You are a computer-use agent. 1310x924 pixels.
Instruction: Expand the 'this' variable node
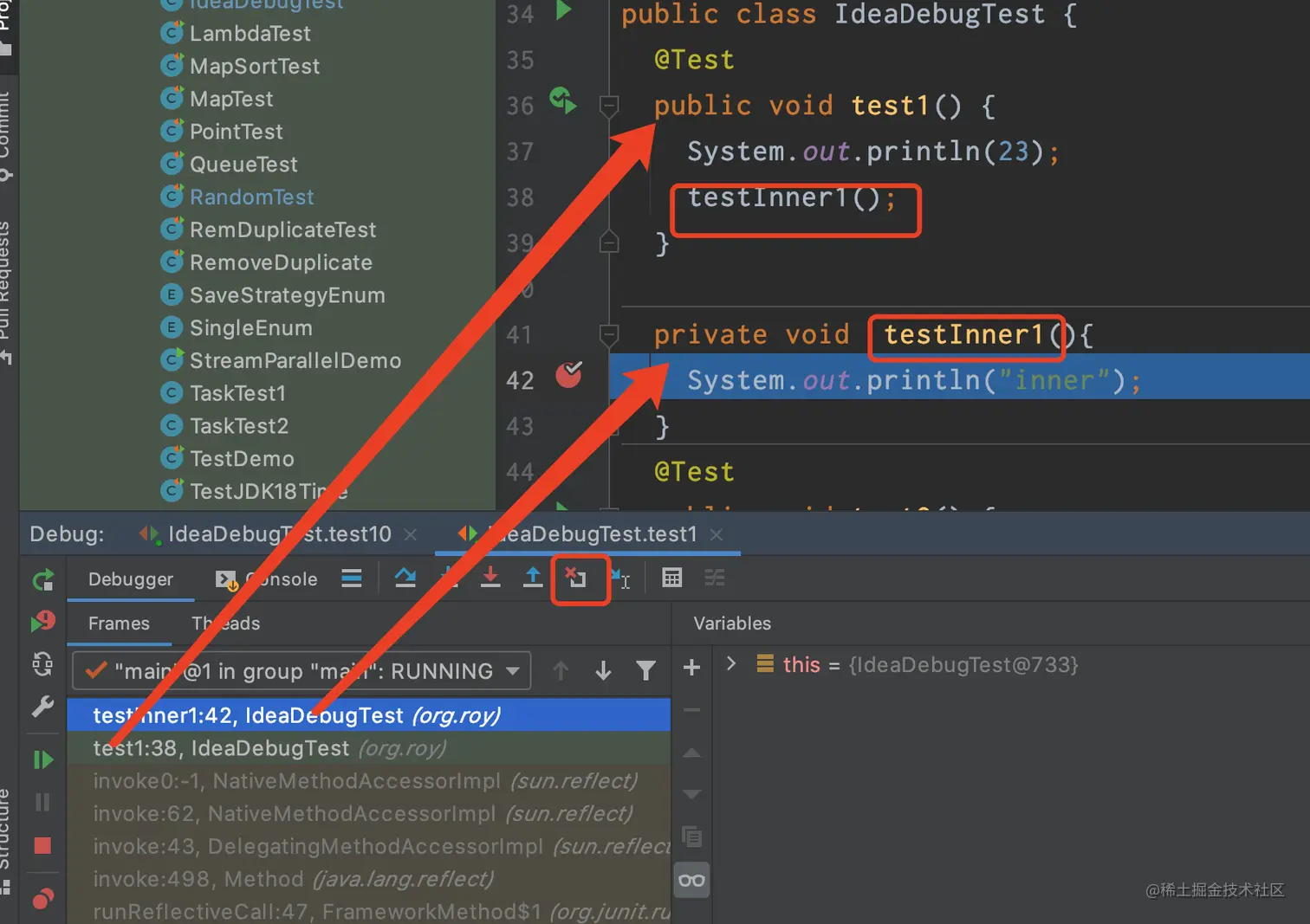pos(731,664)
